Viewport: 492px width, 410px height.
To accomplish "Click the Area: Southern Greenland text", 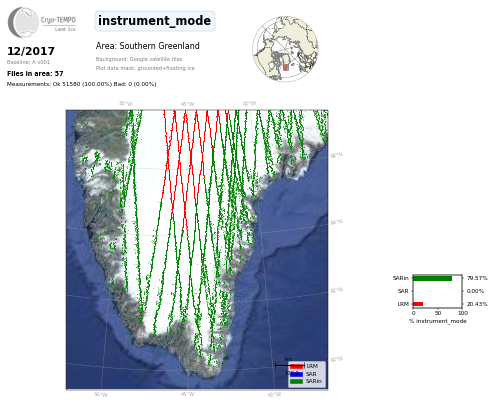I will pos(148,46).
